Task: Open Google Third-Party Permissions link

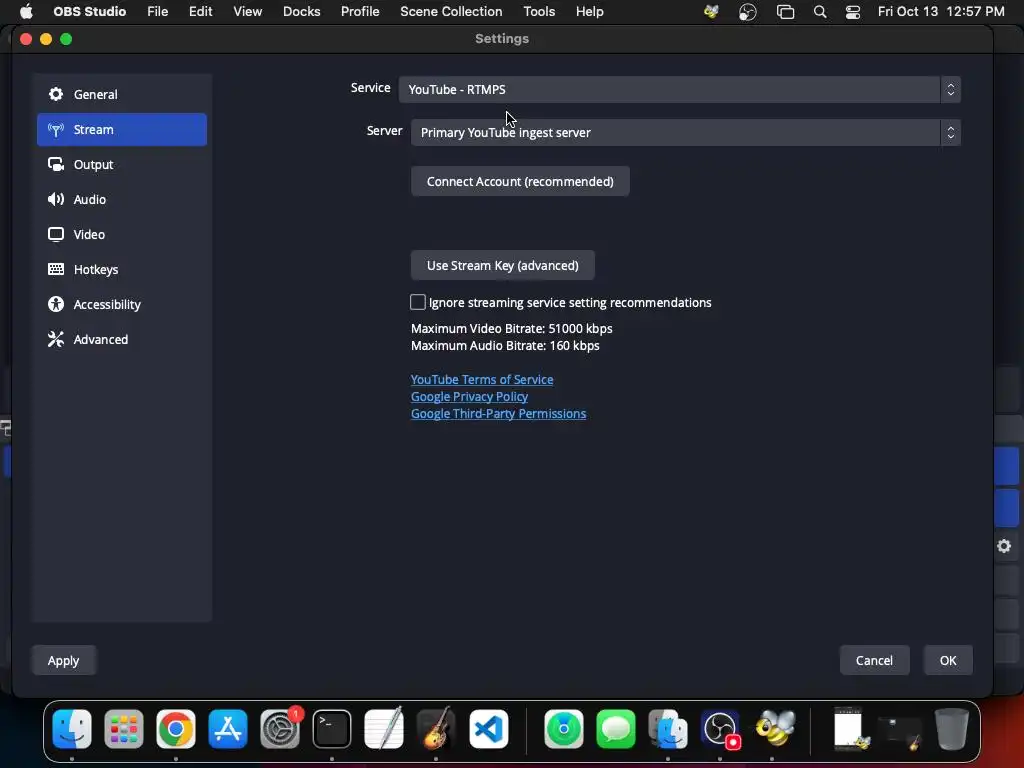Action: pyautogui.click(x=498, y=413)
